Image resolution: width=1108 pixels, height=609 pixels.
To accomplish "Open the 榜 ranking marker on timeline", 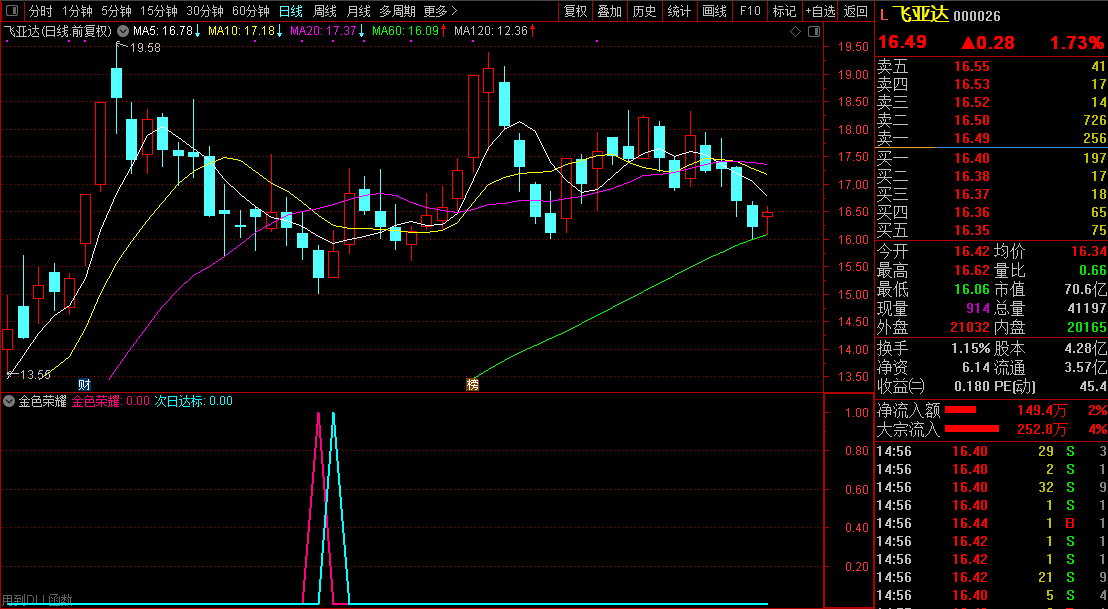I will tap(472, 385).
